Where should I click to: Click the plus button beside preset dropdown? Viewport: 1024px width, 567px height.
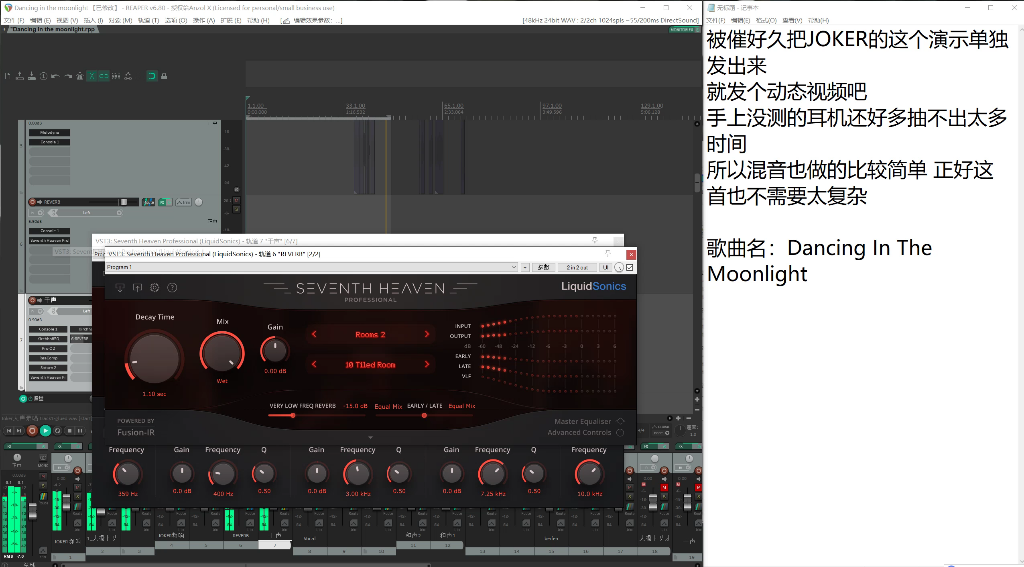pos(525,267)
